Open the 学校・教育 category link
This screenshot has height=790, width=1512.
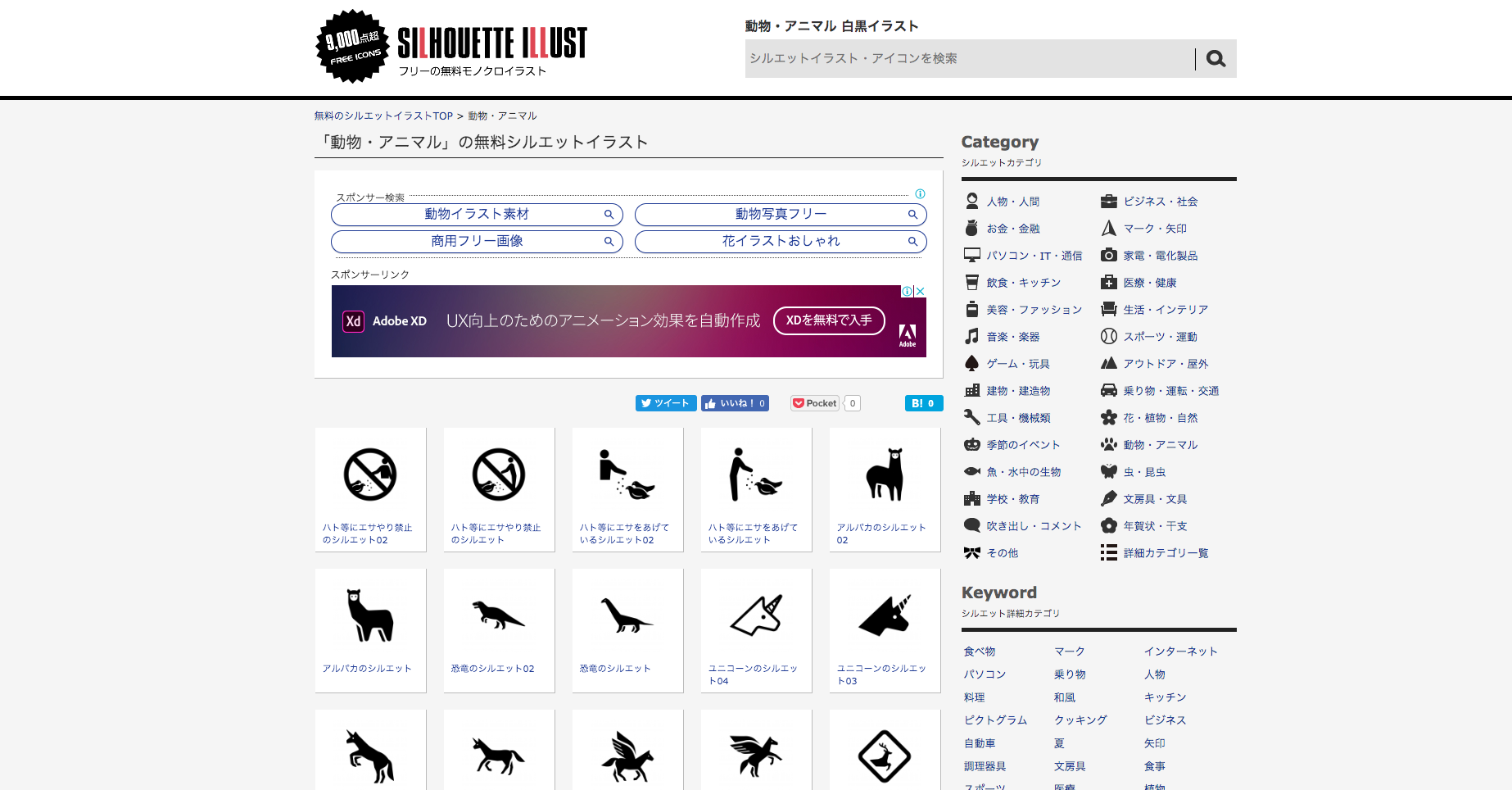(x=1013, y=499)
